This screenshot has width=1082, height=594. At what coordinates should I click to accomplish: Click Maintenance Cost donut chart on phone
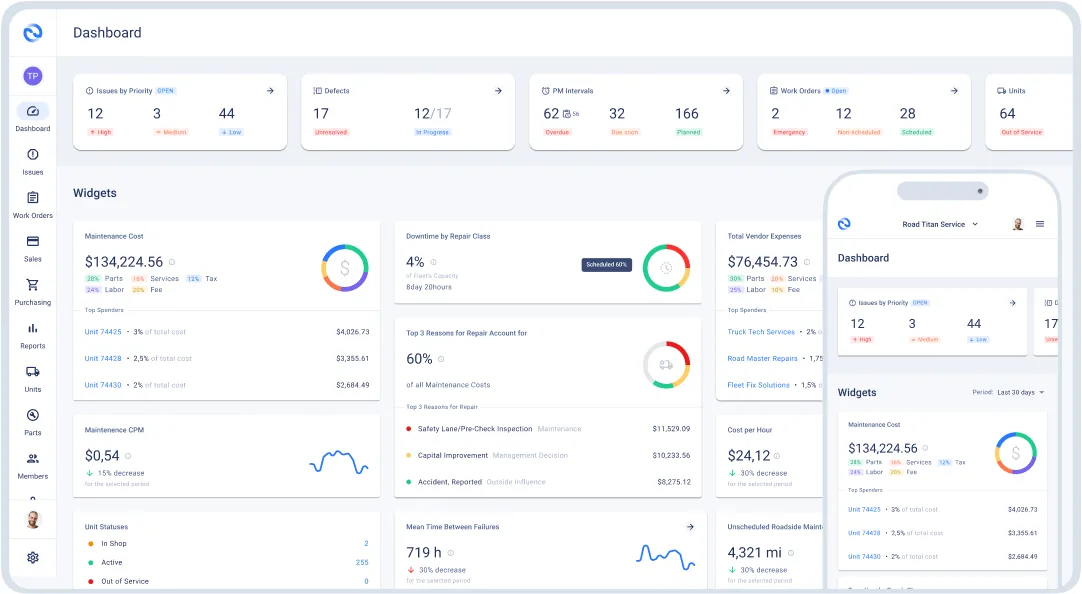click(x=1016, y=453)
